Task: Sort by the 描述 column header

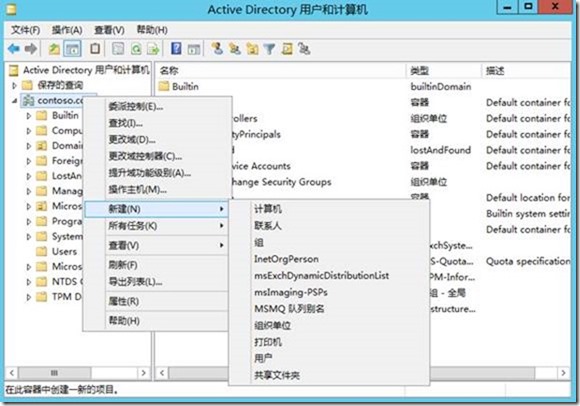Action: click(527, 70)
